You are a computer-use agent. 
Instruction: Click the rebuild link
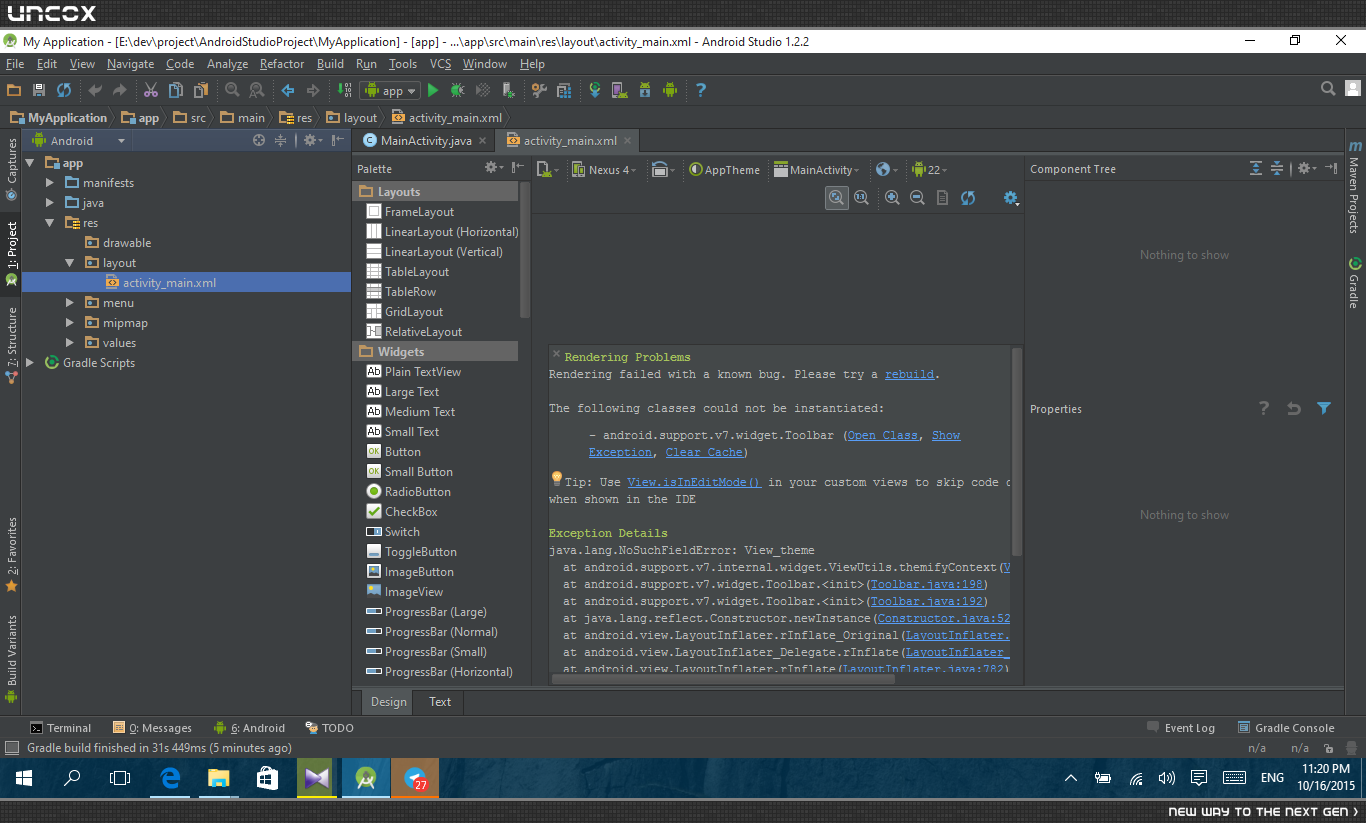click(x=909, y=374)
